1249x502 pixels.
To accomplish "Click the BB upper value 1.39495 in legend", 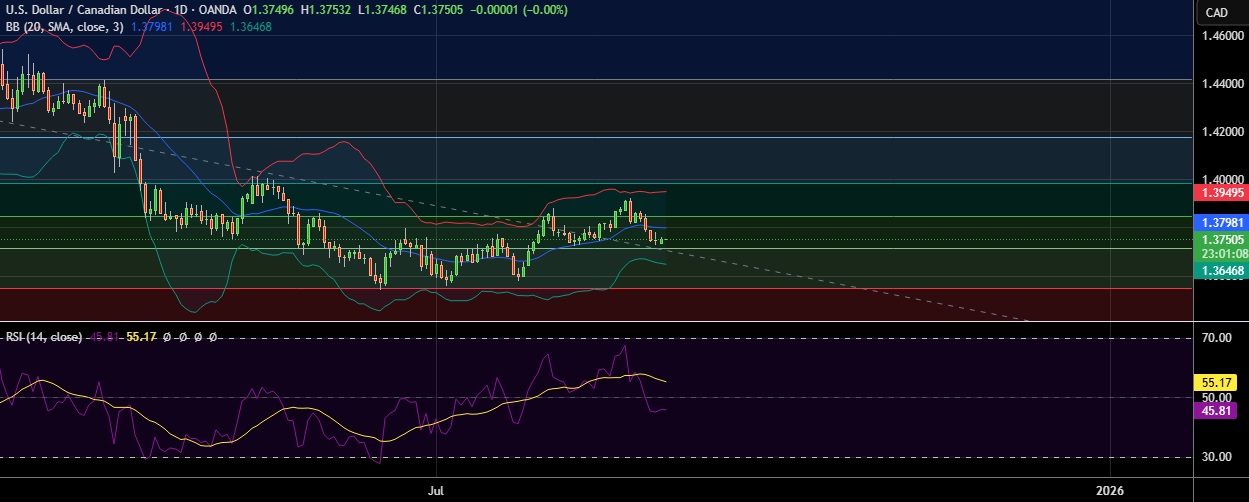I will (201, 26).
